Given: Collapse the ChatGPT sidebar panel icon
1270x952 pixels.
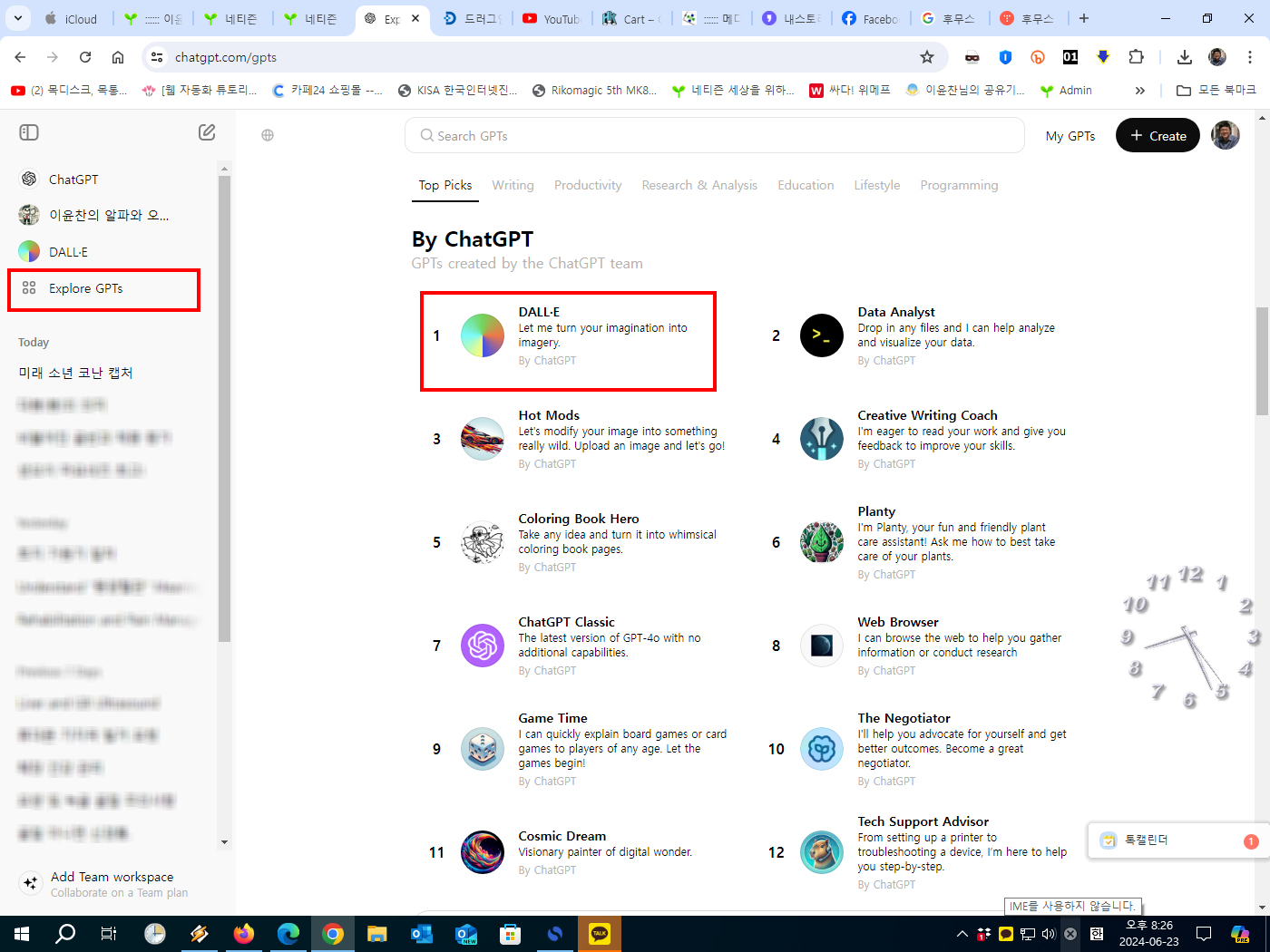Looking at the screenshot, I should pyautogui.click(x=29, y=132).
